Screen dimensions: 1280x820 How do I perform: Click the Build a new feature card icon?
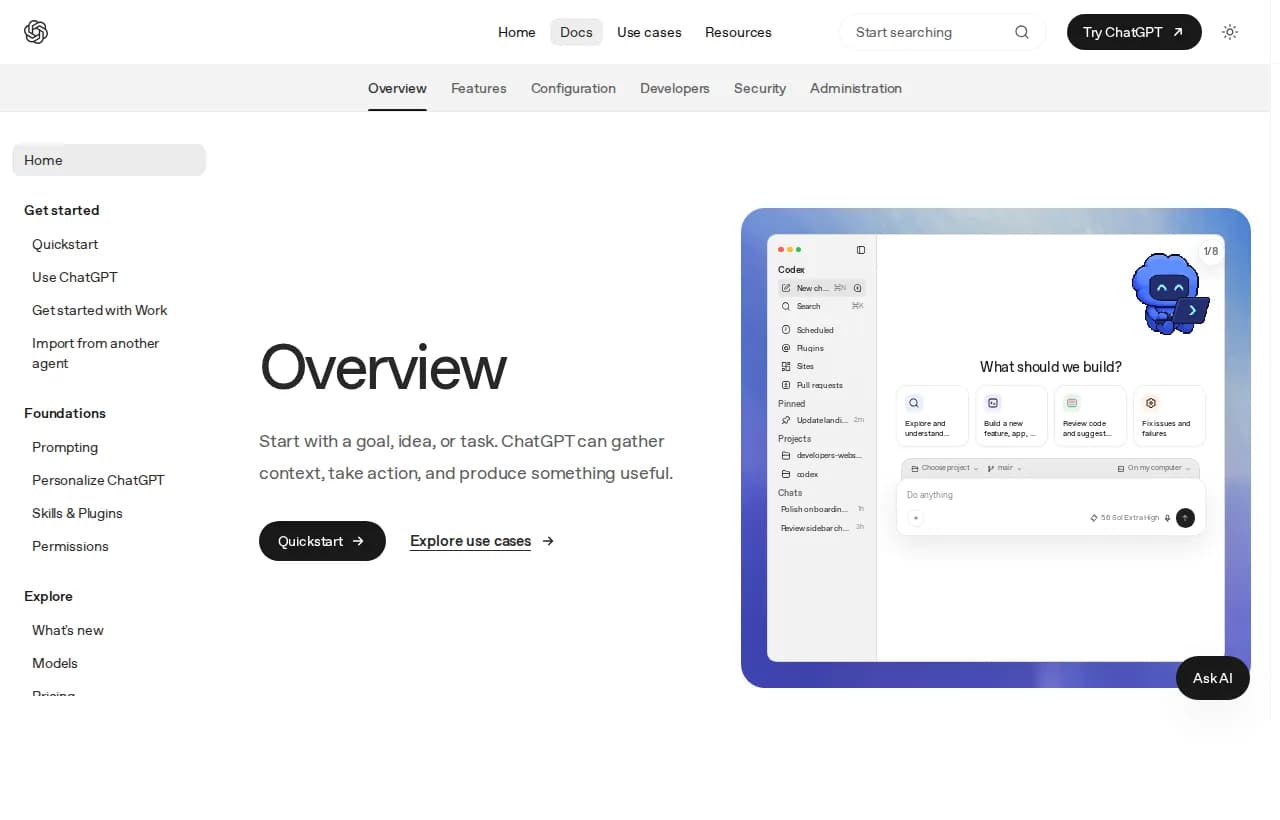point(993,403)
